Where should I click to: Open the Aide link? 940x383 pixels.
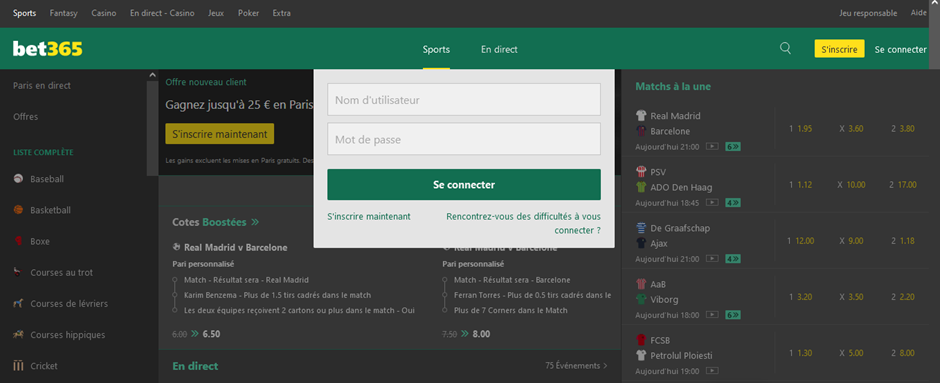pyautogui.click(x=918, y=13)
